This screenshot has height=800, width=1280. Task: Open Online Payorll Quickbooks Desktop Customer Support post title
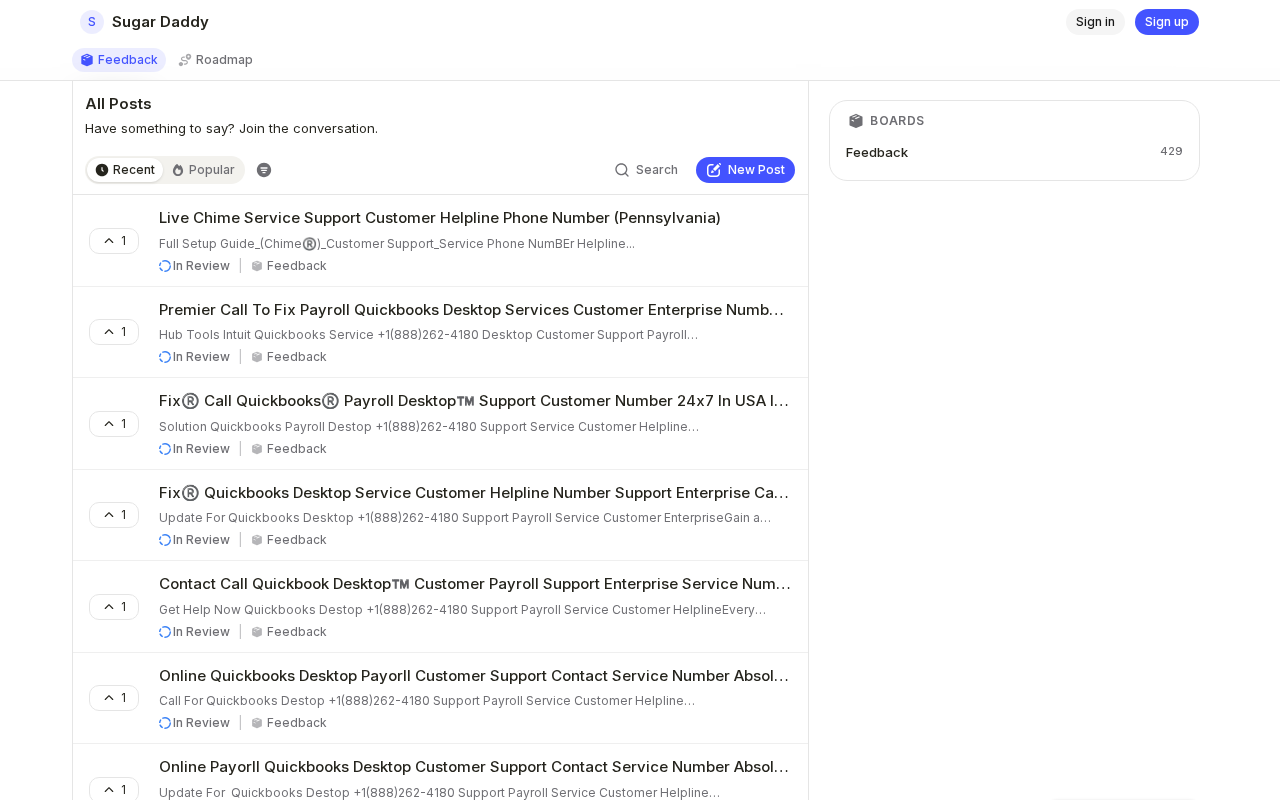475,767
